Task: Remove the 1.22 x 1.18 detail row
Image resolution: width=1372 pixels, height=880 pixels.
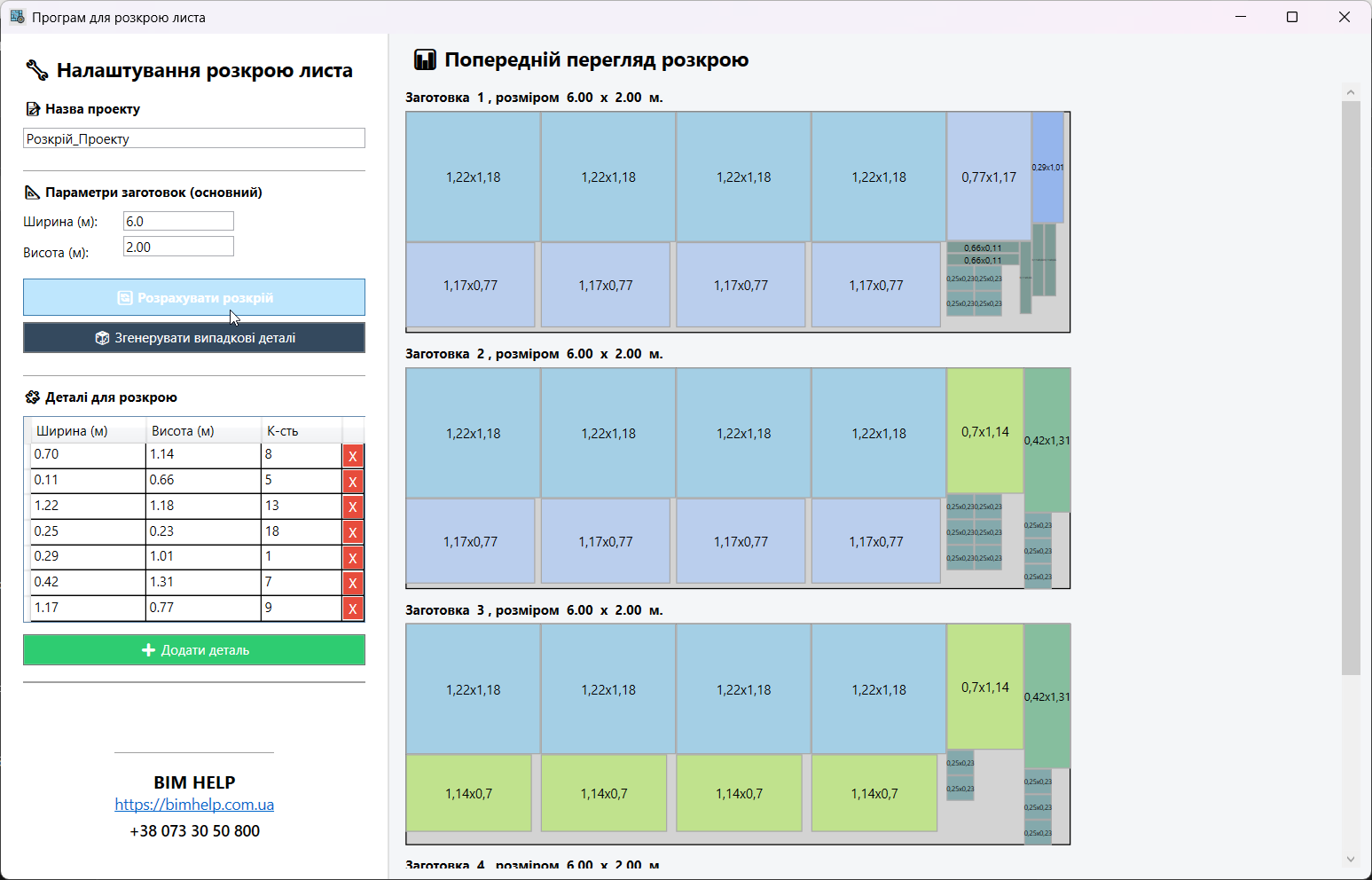Action: tap(353, 507)
